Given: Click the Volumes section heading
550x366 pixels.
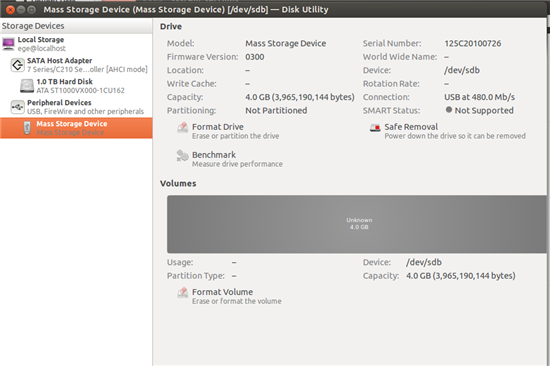Looking at the screenshot, I should click(178, 184).
